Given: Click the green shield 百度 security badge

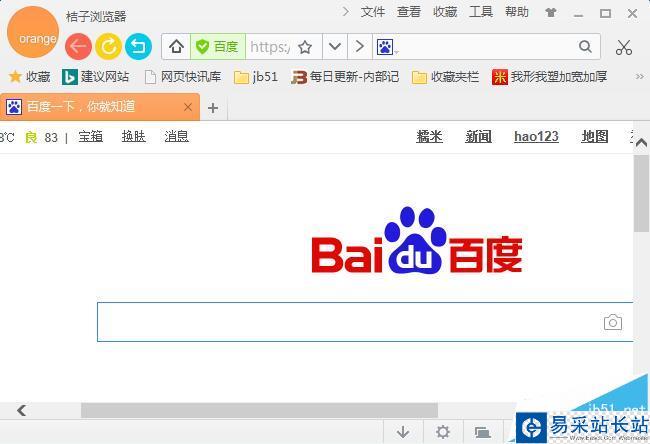Looking at the screenshot, I should (x=218, y=46).
